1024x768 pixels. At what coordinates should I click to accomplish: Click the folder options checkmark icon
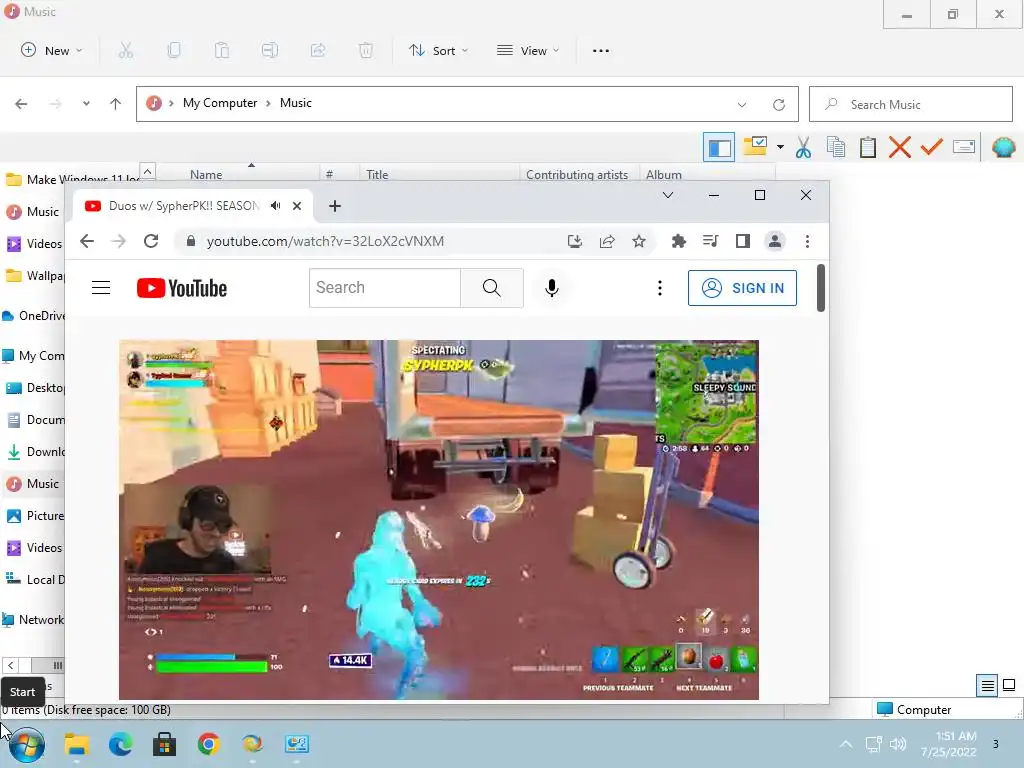coord(755,146)
